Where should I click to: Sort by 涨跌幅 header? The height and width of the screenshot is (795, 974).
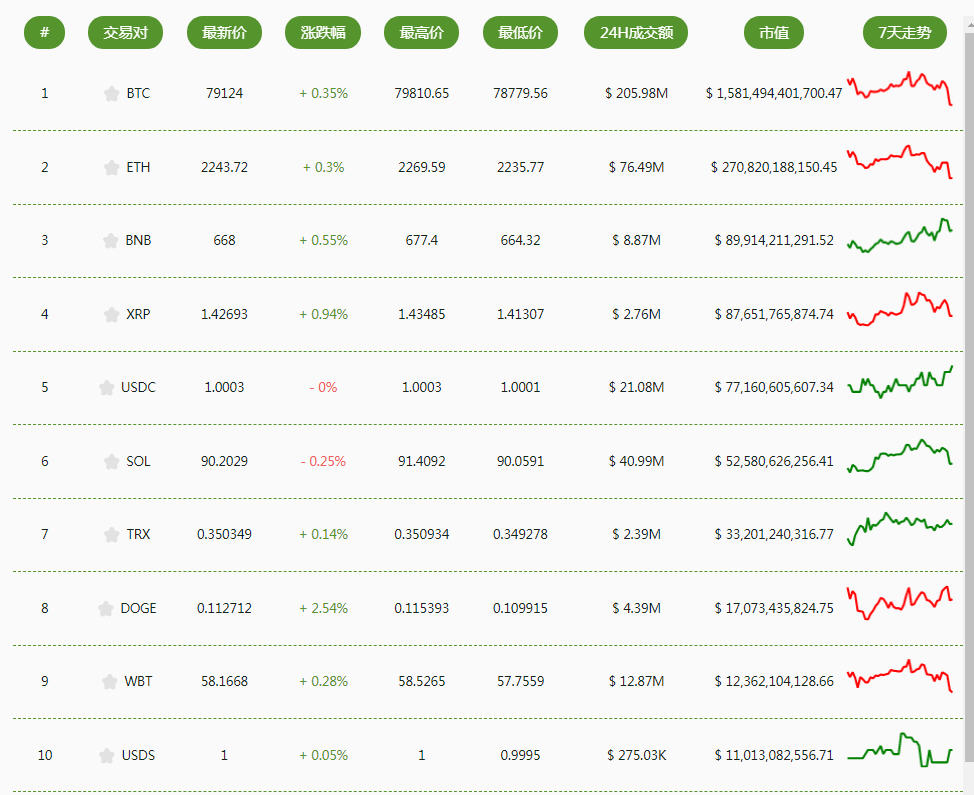323,32
